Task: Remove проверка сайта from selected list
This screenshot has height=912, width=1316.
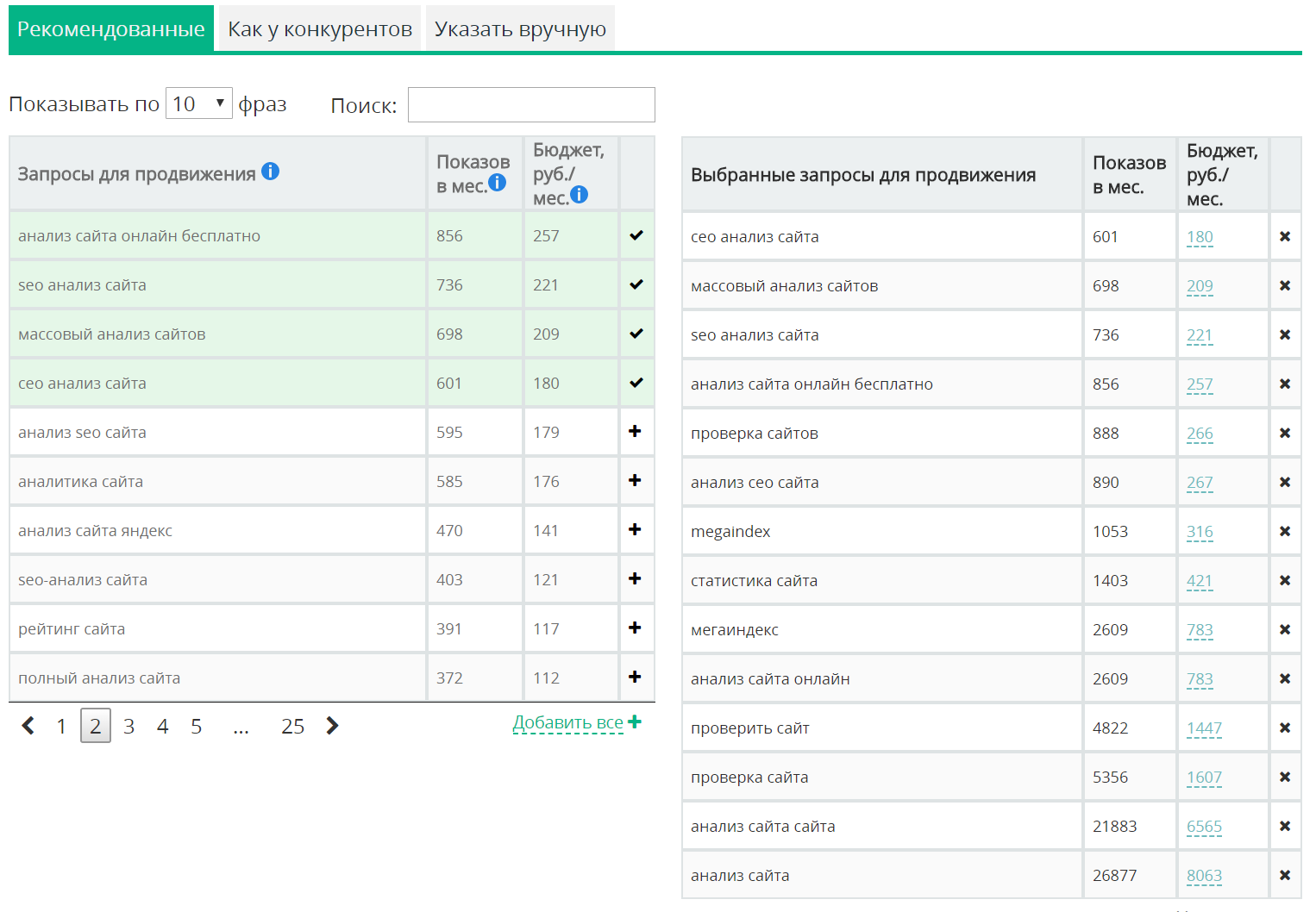Action: (1285, 777)
